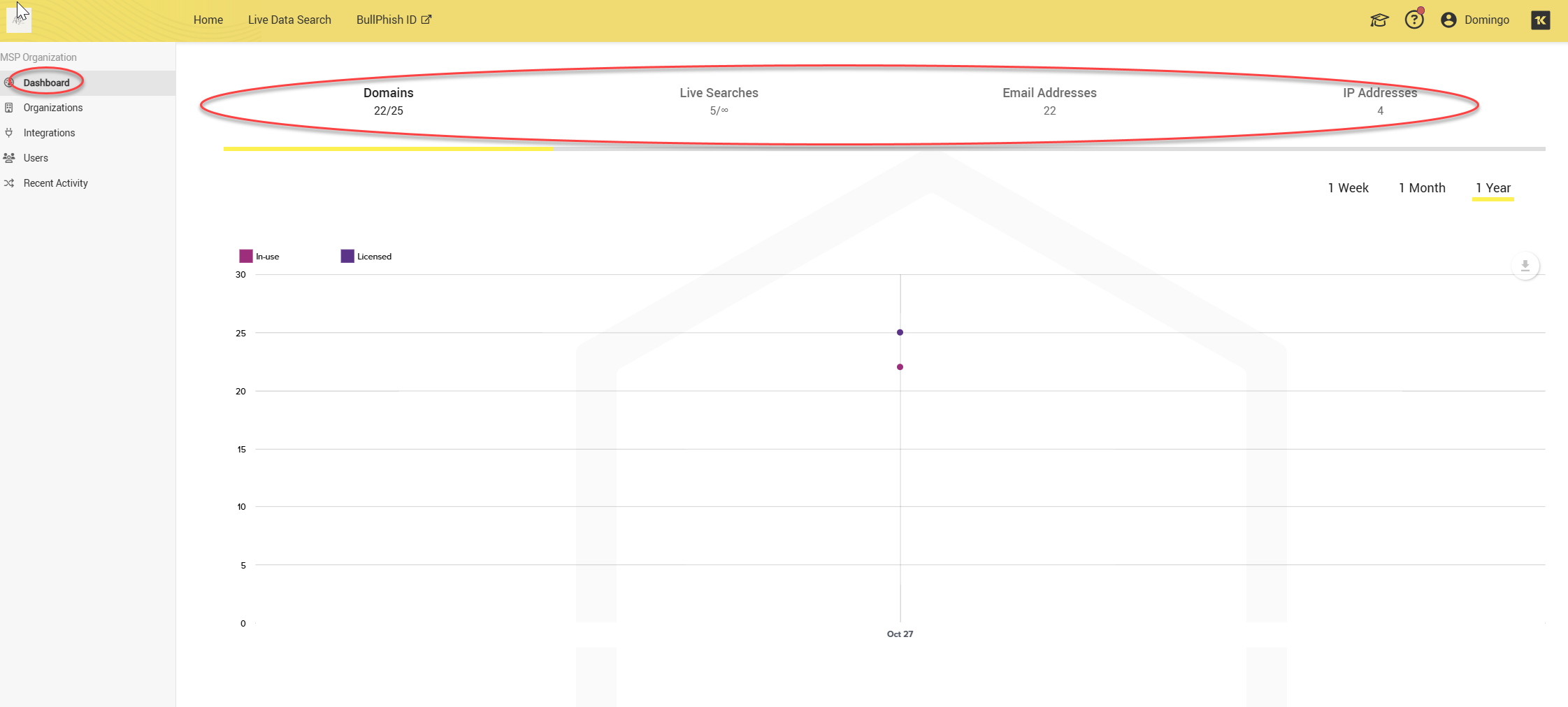Open the BullPhish ID external link
This screenshot has width=1568, height=707.
[x=394, y=20]
